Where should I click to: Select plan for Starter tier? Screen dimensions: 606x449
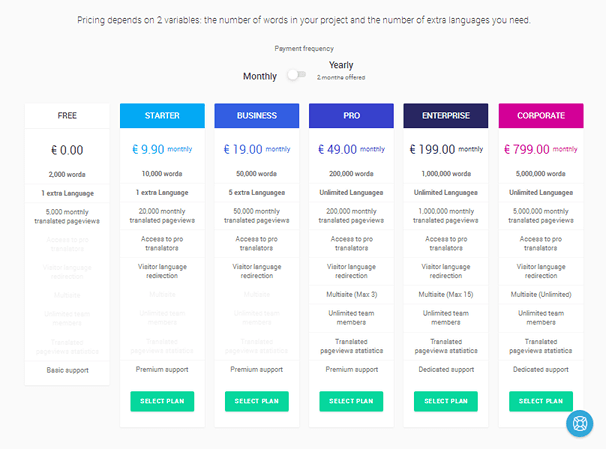click(162, 401)
